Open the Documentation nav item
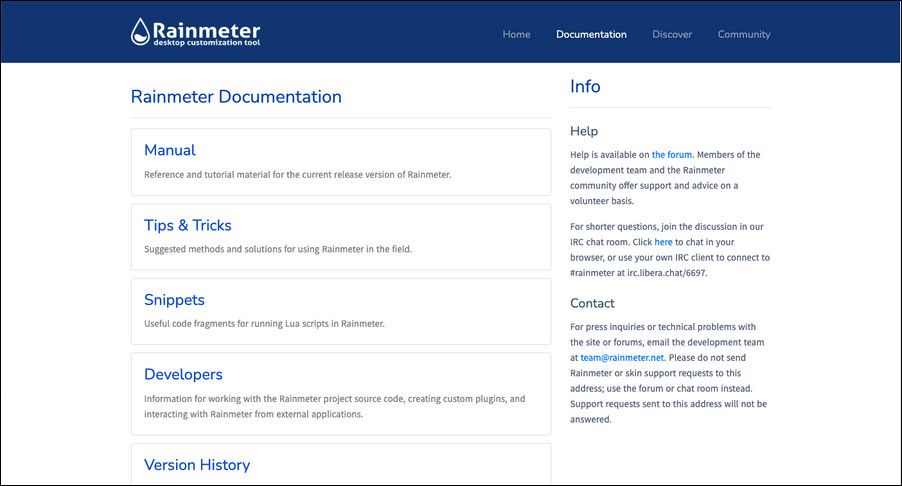The image size is (902, 486). coord(591,35)
